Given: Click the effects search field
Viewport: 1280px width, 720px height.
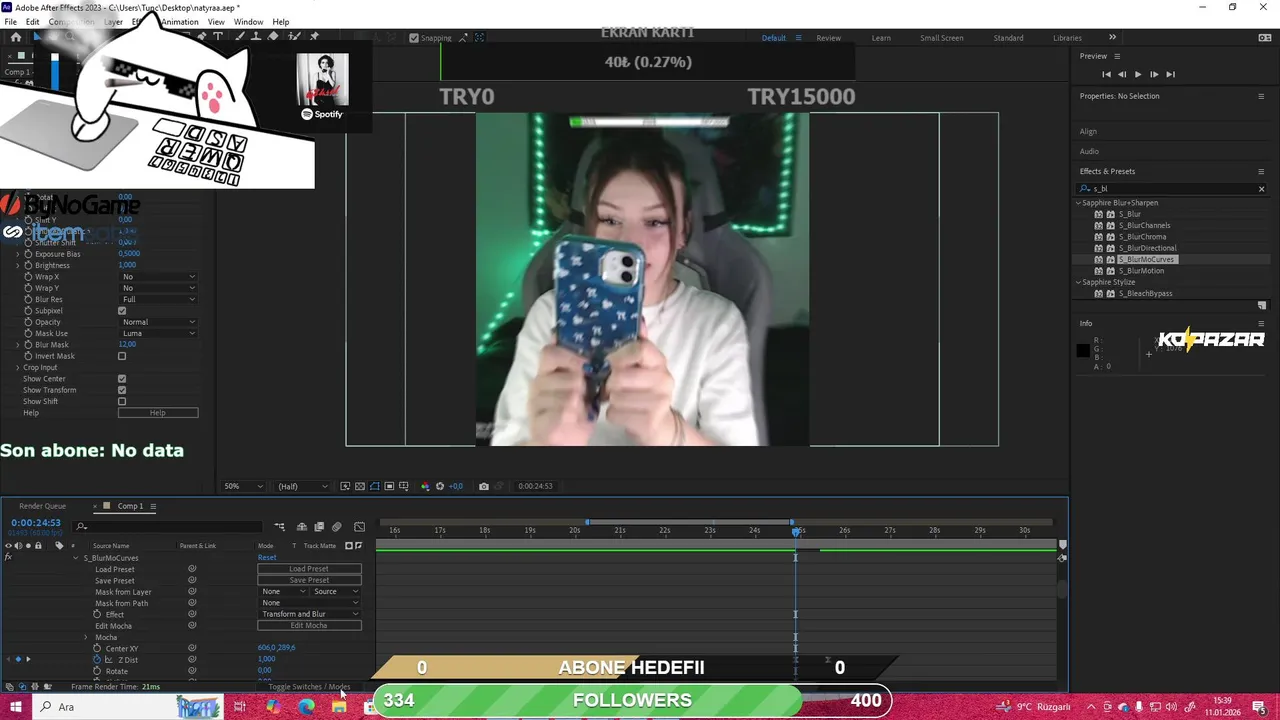Looking at the screenshot, I should point(1170,189).
